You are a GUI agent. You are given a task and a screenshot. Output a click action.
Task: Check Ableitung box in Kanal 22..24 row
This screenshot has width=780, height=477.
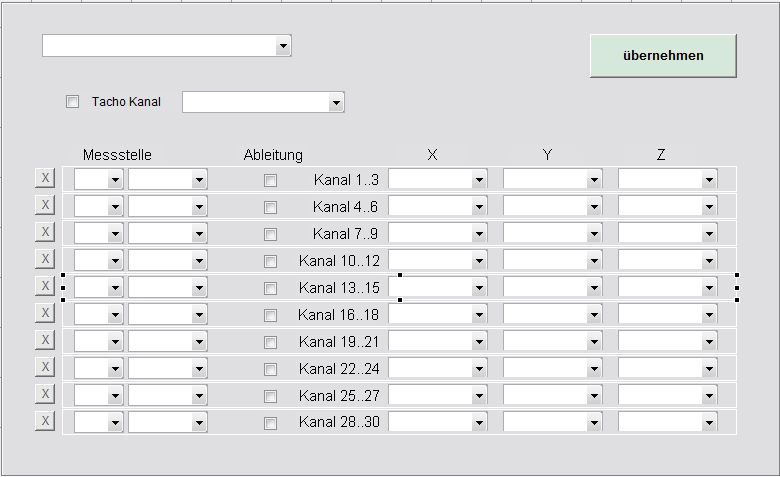[270, 369]
